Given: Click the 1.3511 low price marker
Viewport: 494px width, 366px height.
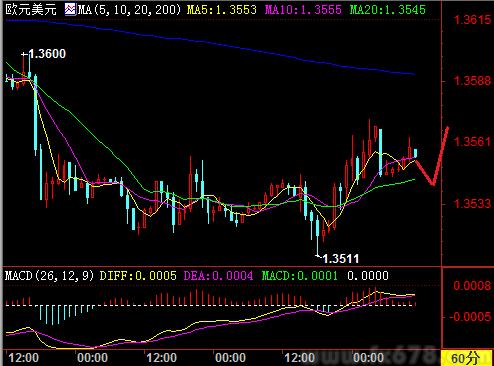Looking at the screenshot, I should pyautogui.click(x=338, y=258).
